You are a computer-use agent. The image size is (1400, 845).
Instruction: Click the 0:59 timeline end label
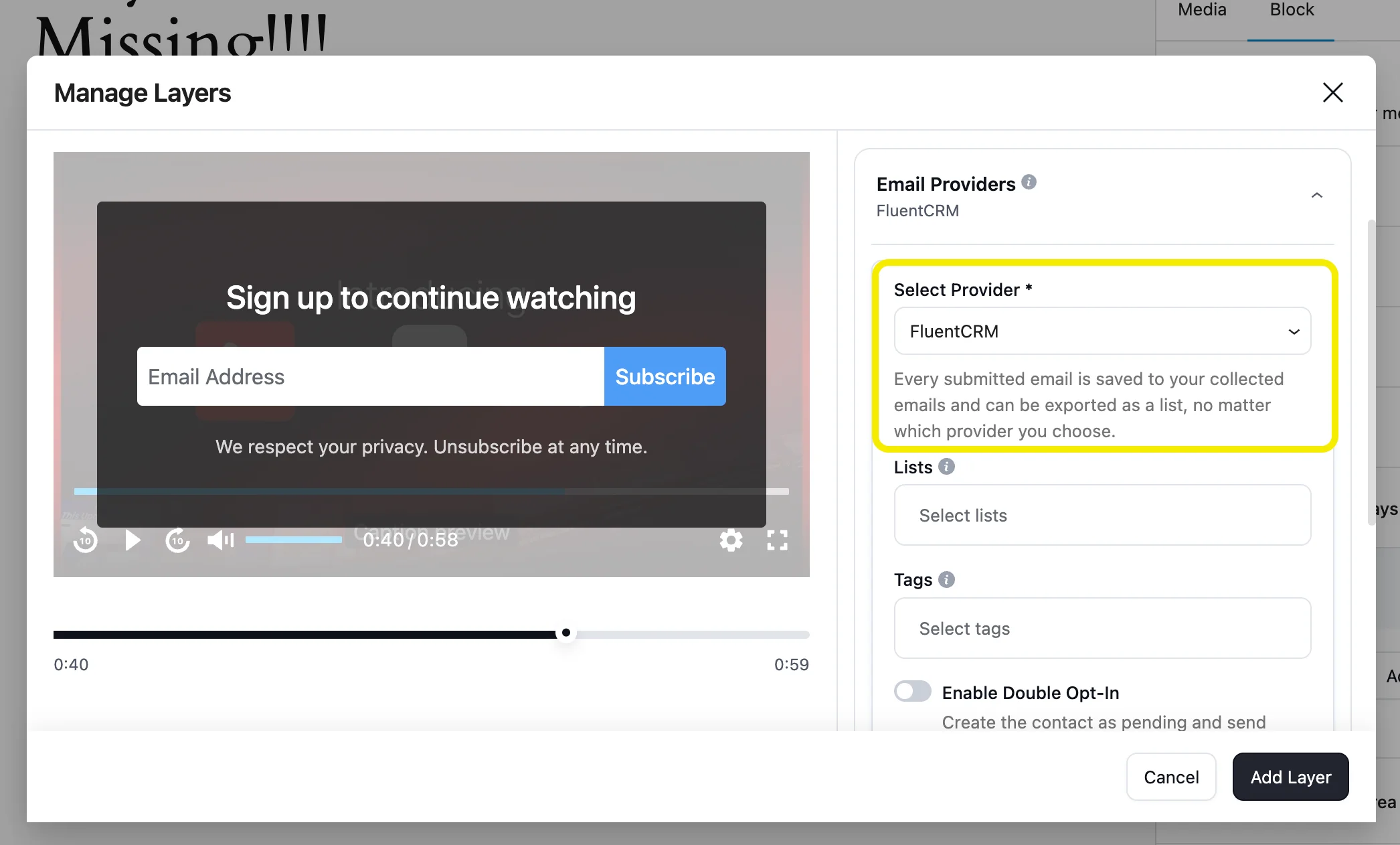792,664
